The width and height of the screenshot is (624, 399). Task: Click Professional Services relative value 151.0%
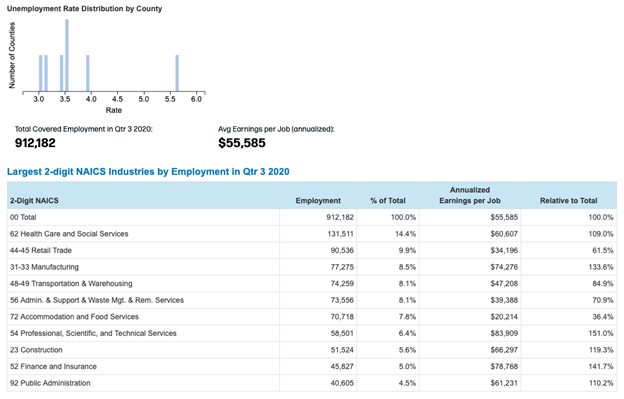coord(601,333)
